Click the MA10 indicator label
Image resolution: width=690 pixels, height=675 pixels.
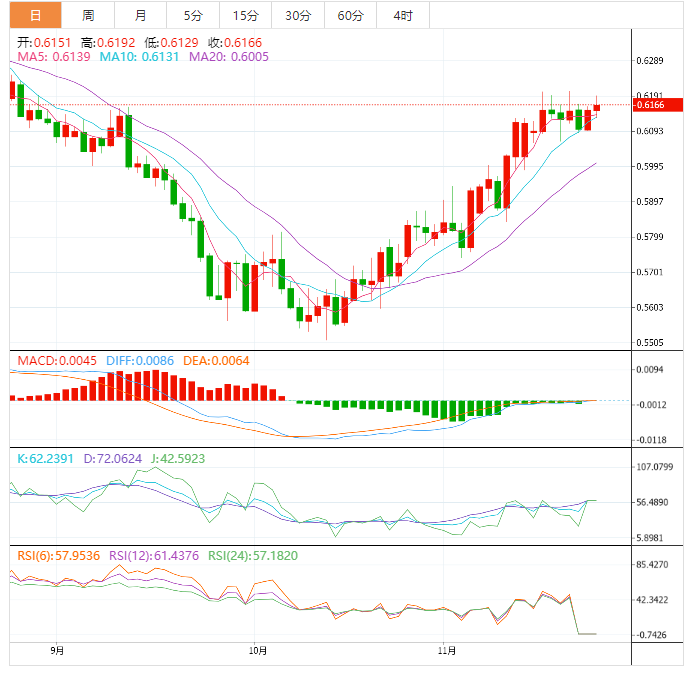(139, 57)
